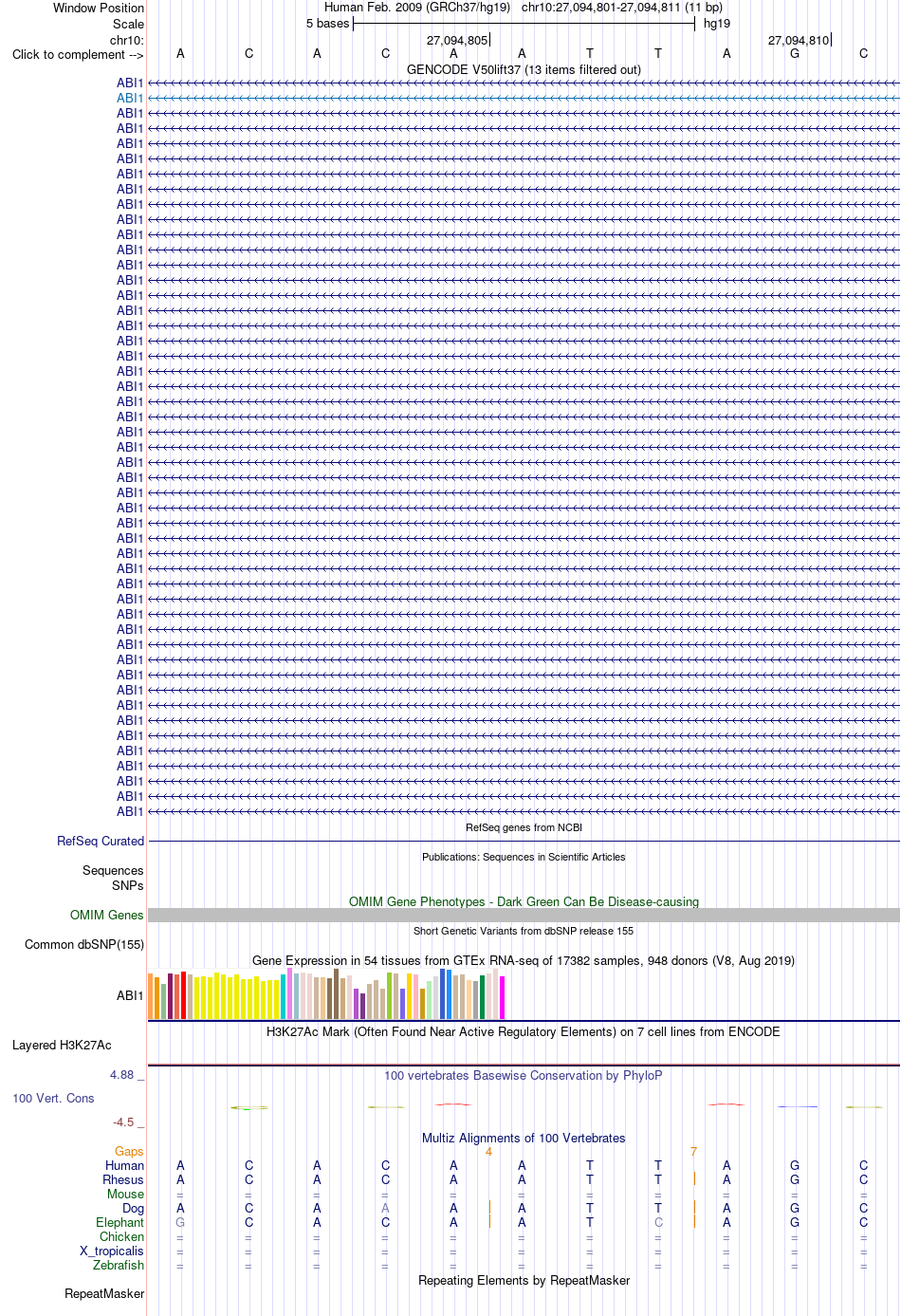Click the ABI1 label beside the GTEx bars

coord(130,995)
